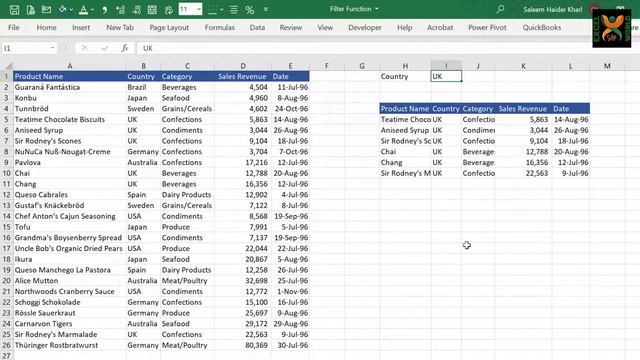Open the fill color dropdown arrow
The image size is (640, 360).
pyautogui.click(x=71, y=9)
